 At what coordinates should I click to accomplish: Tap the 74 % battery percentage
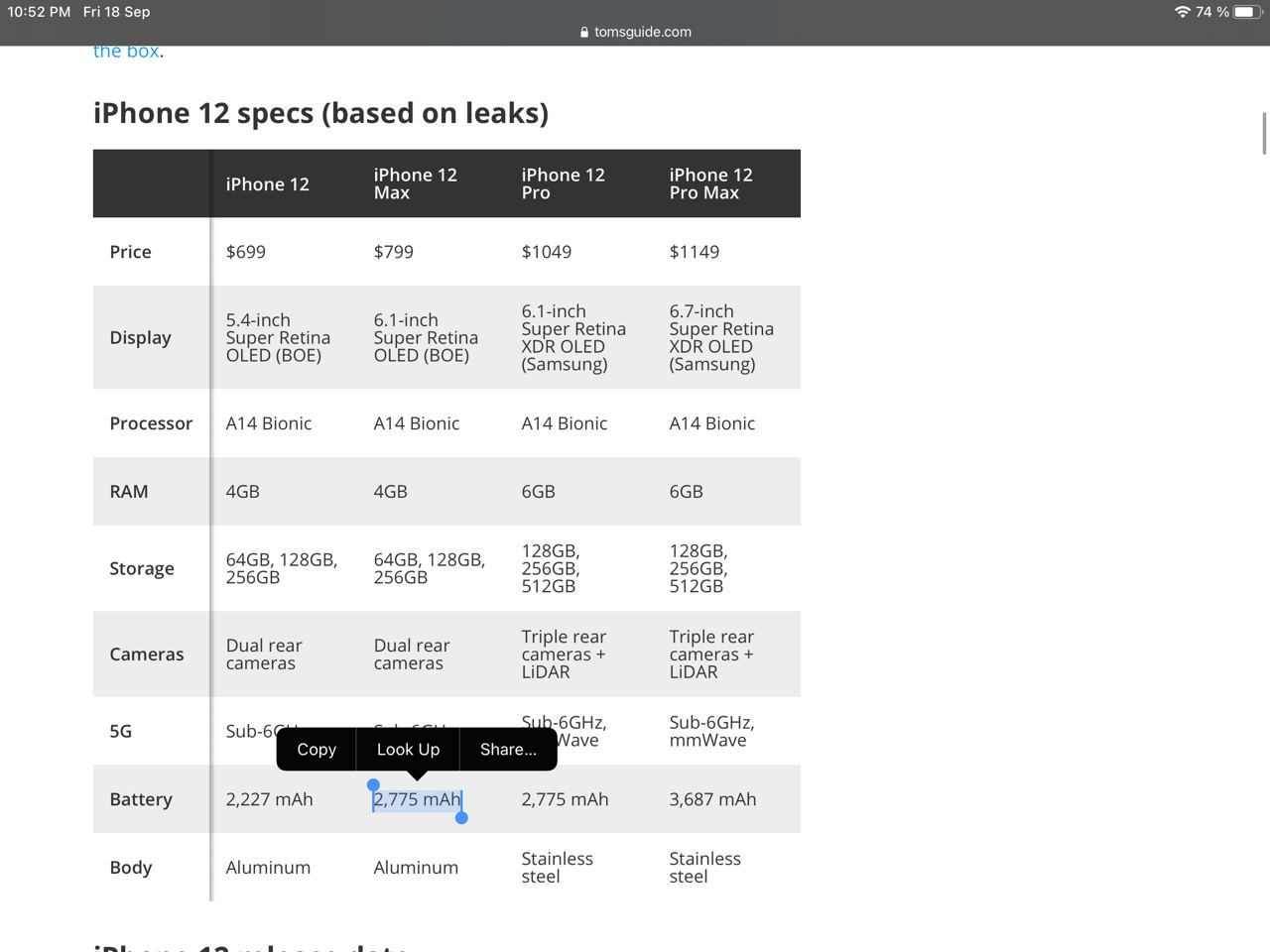1211,12
